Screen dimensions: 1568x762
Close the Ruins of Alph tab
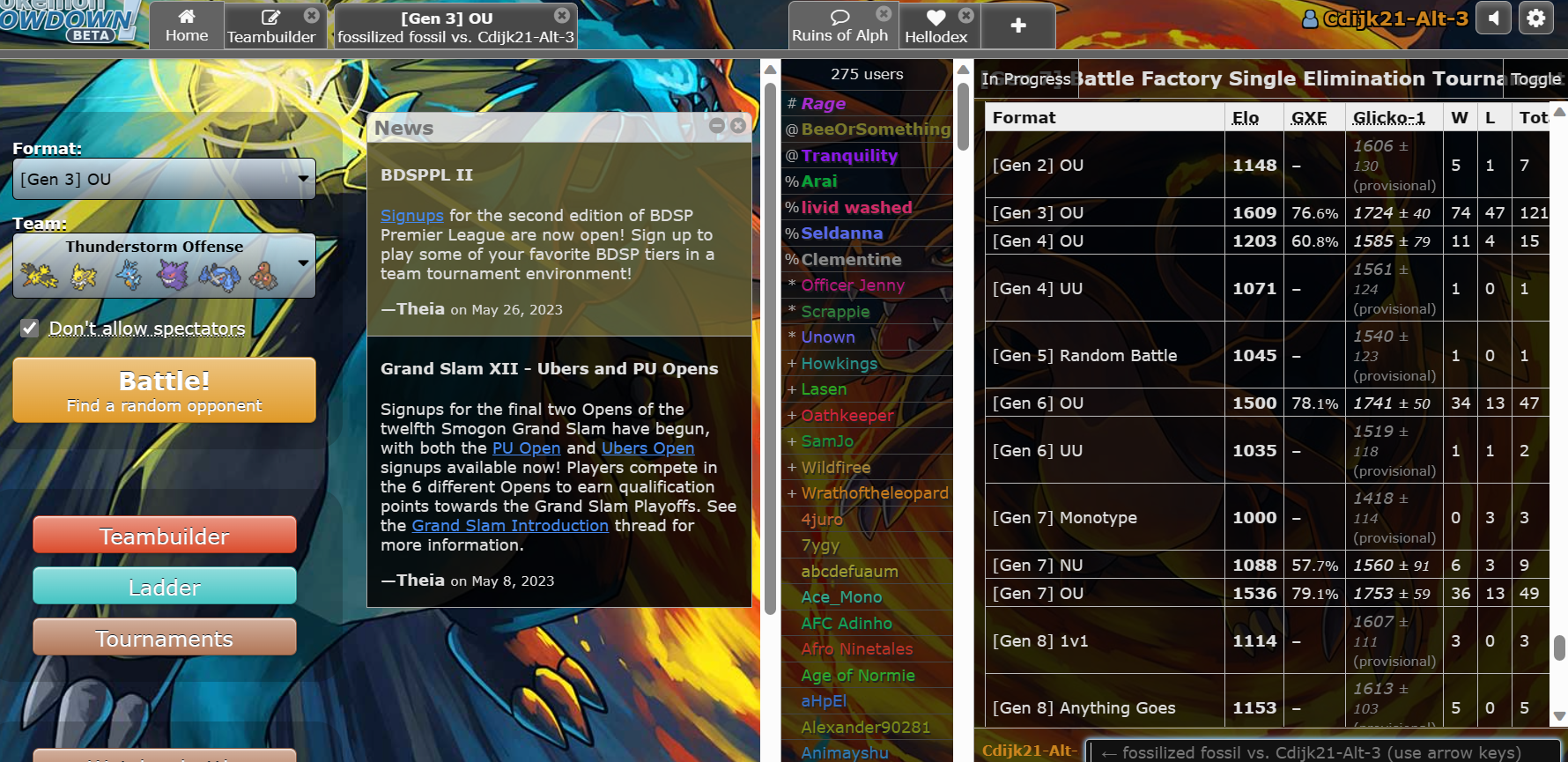tap(884, 14)
